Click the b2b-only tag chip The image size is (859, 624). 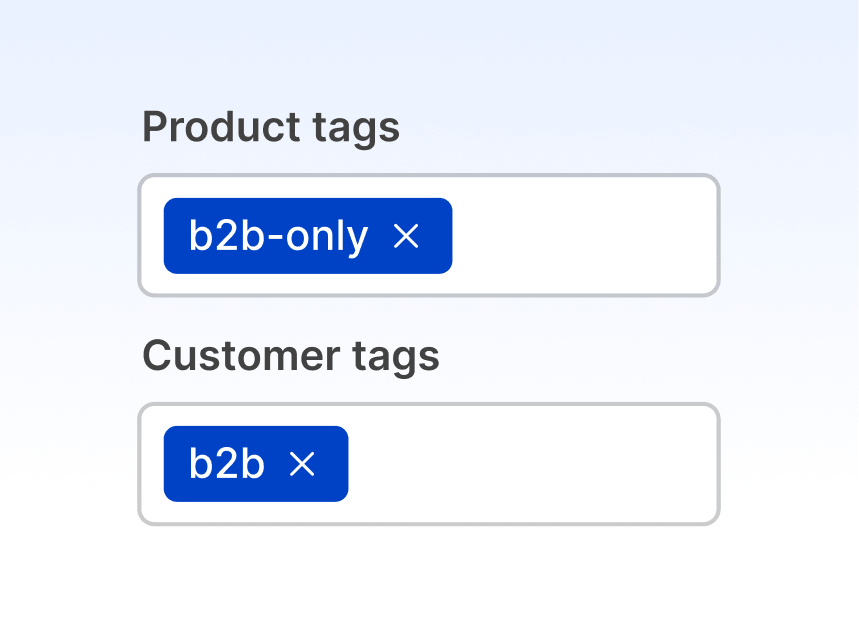pos(307,236)
